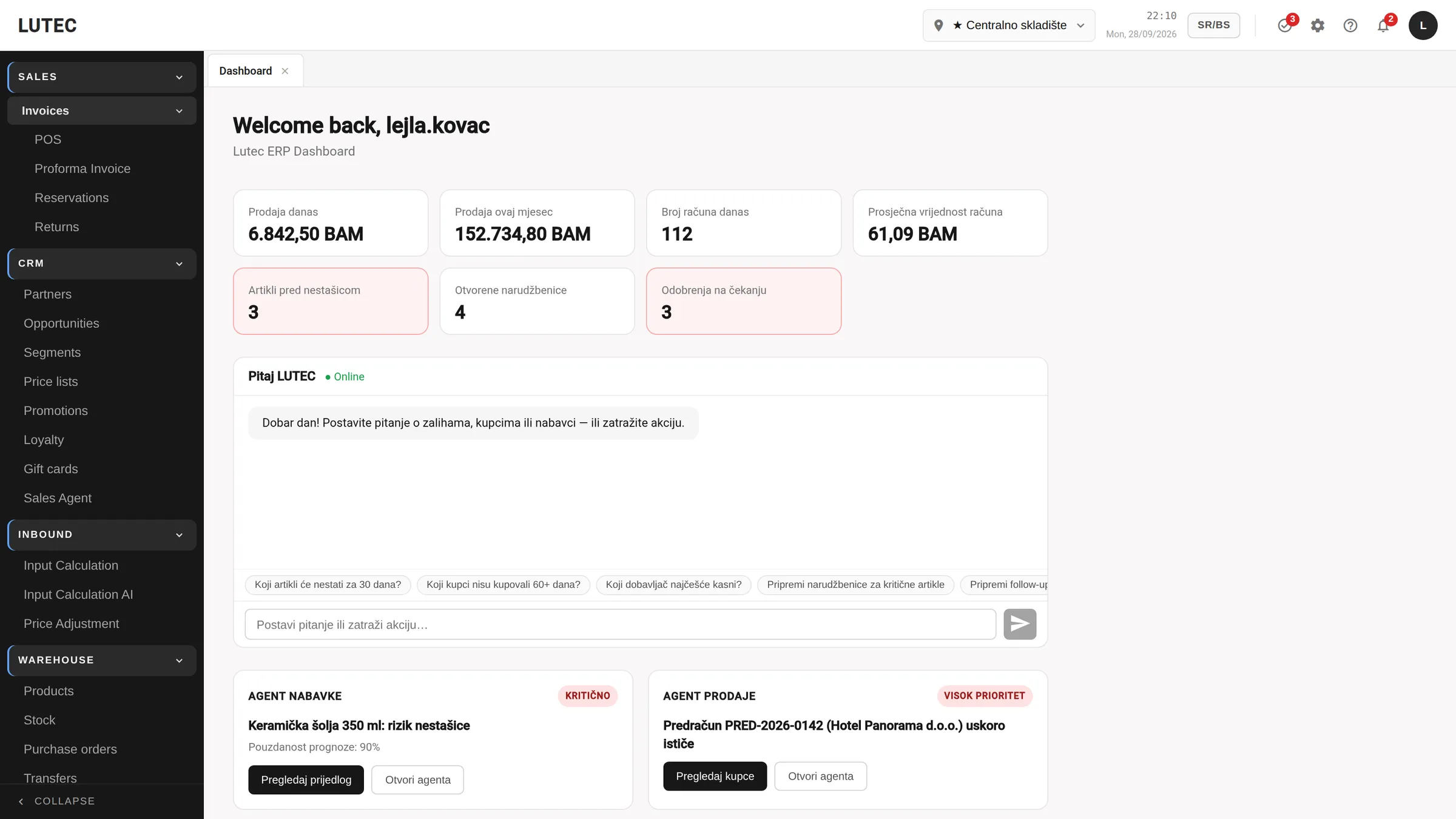Go to Reservations
The height and width of the screenshot is (819, 1456).
coord(72,198)
